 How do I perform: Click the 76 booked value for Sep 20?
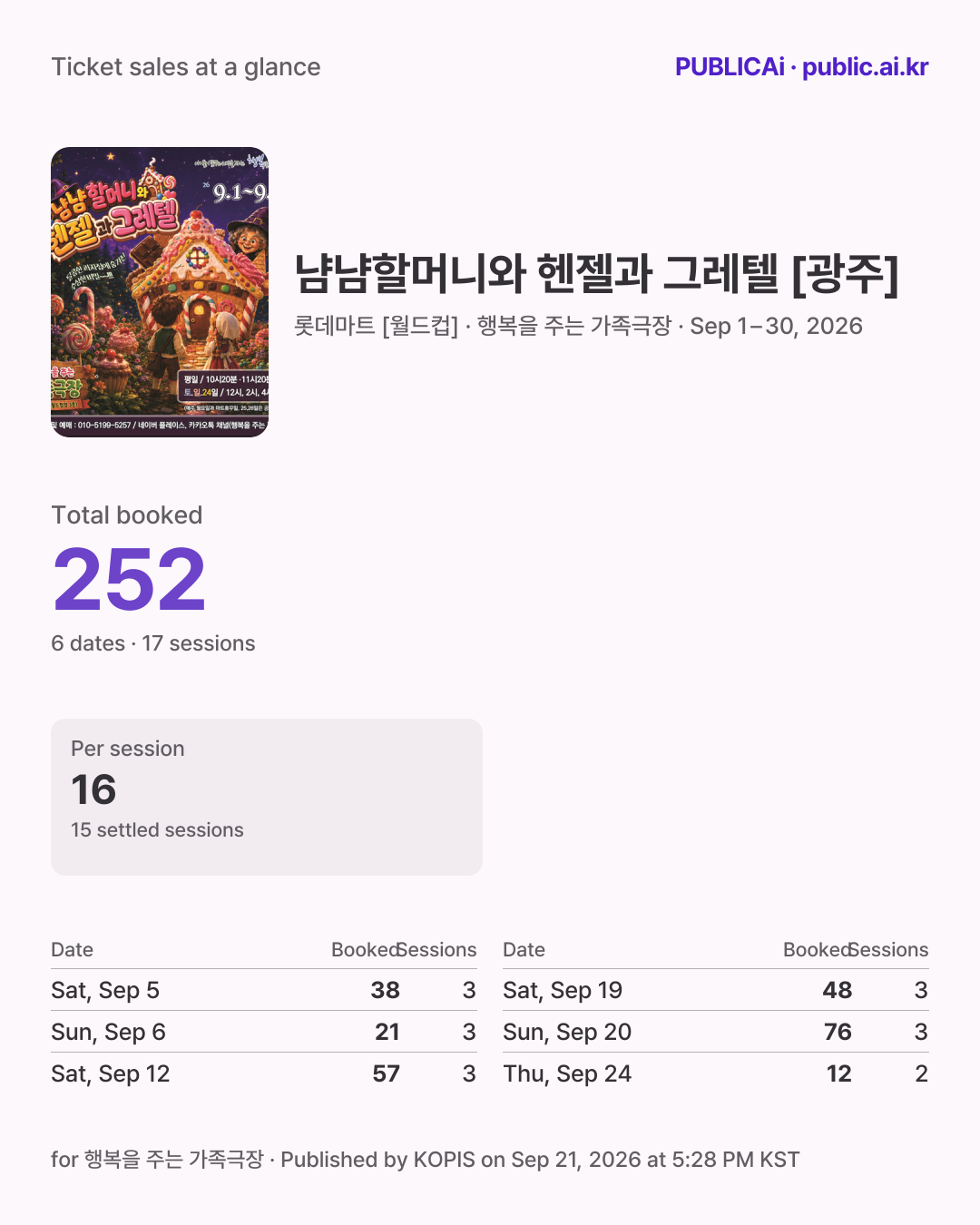[838, 1032]
